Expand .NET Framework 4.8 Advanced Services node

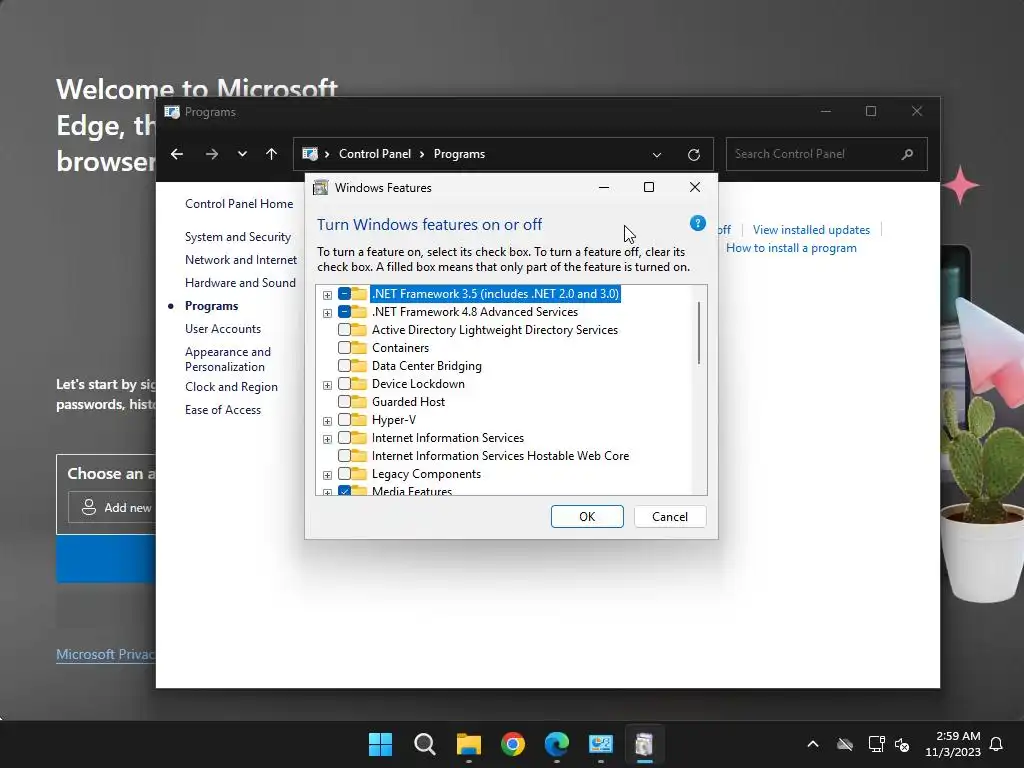coord(327,313)
